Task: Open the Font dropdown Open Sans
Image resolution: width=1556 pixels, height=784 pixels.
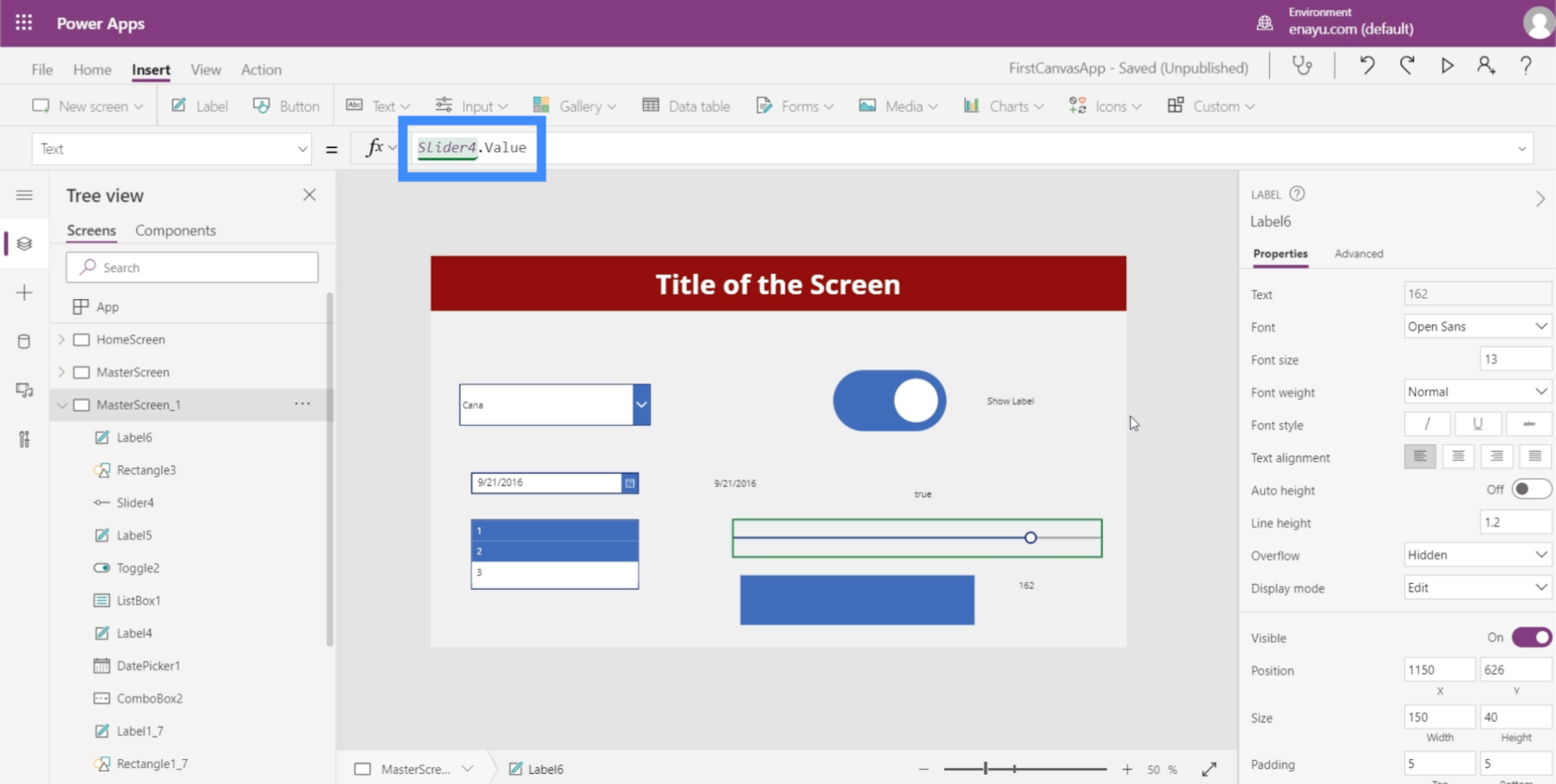Action: click(x=1477, y=326)
